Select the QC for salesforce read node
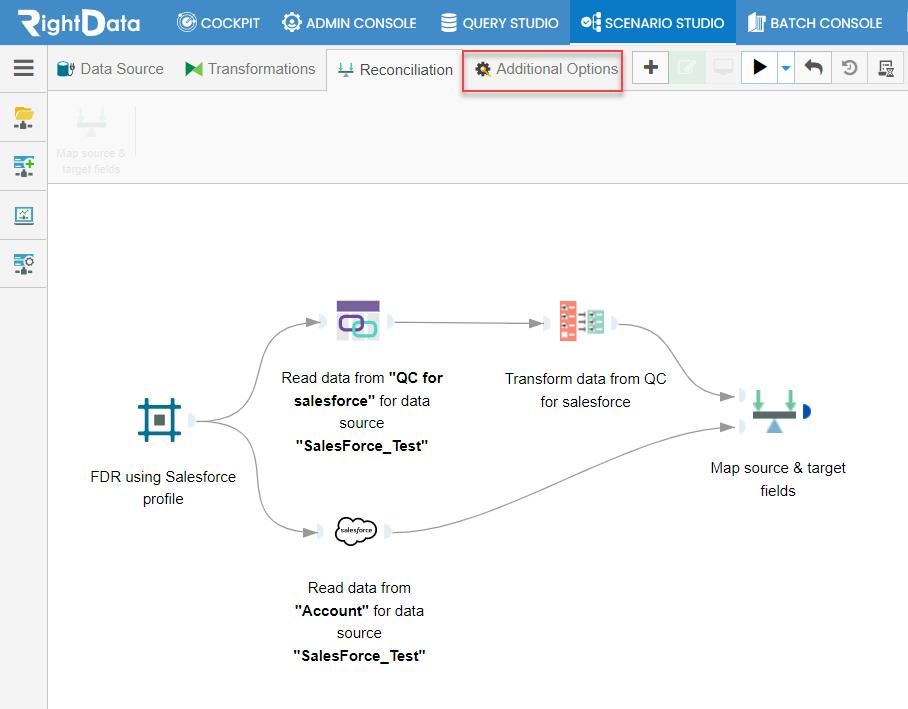Image resolution: width=908 pixels, height=709 pixels. coord(358,320)
